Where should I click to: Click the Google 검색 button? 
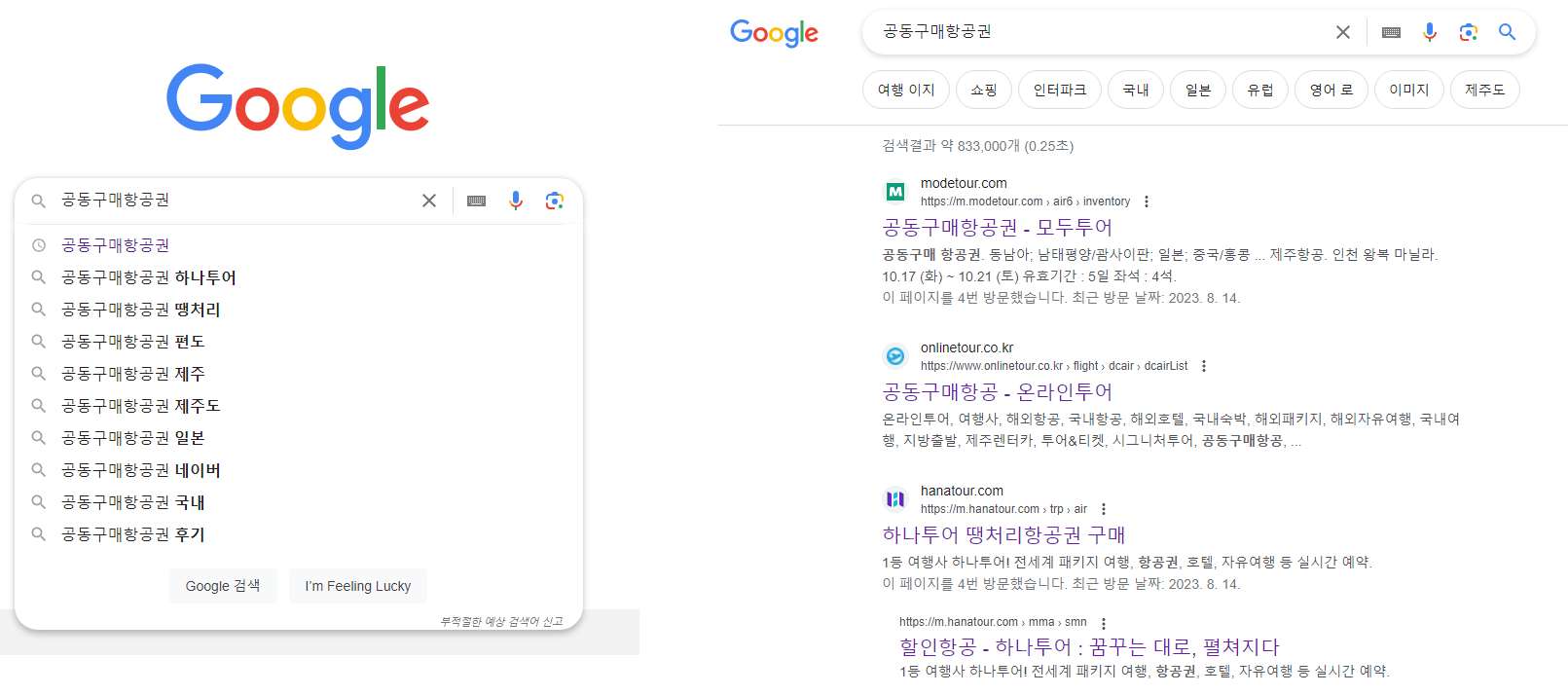tap(223, 586)
